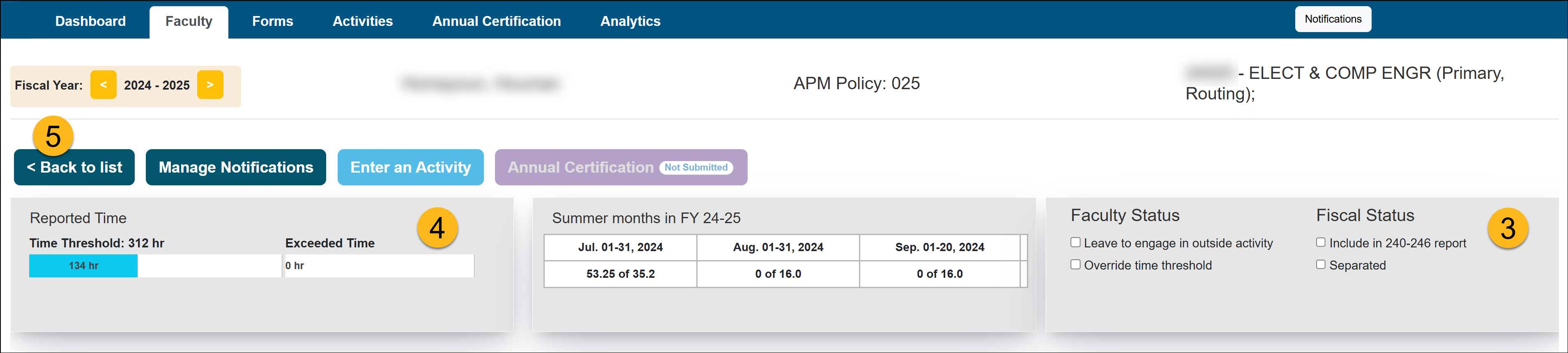Click the 134 hr reported time bar
The width and height of the screenshot is (1568, 353).
point(83,266)
